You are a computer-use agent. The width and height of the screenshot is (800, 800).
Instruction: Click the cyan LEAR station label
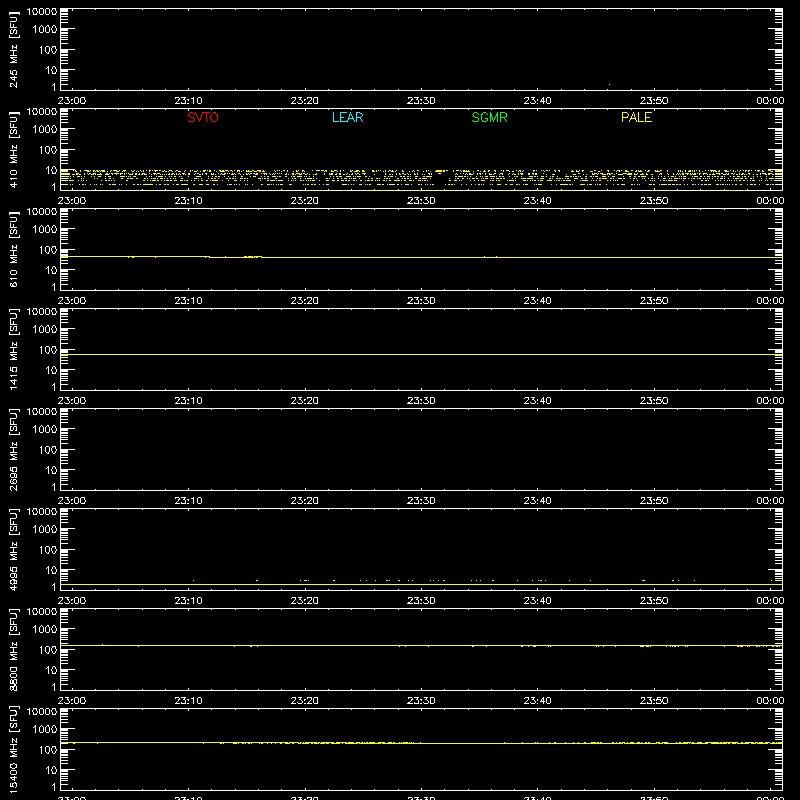pos(347,117)
